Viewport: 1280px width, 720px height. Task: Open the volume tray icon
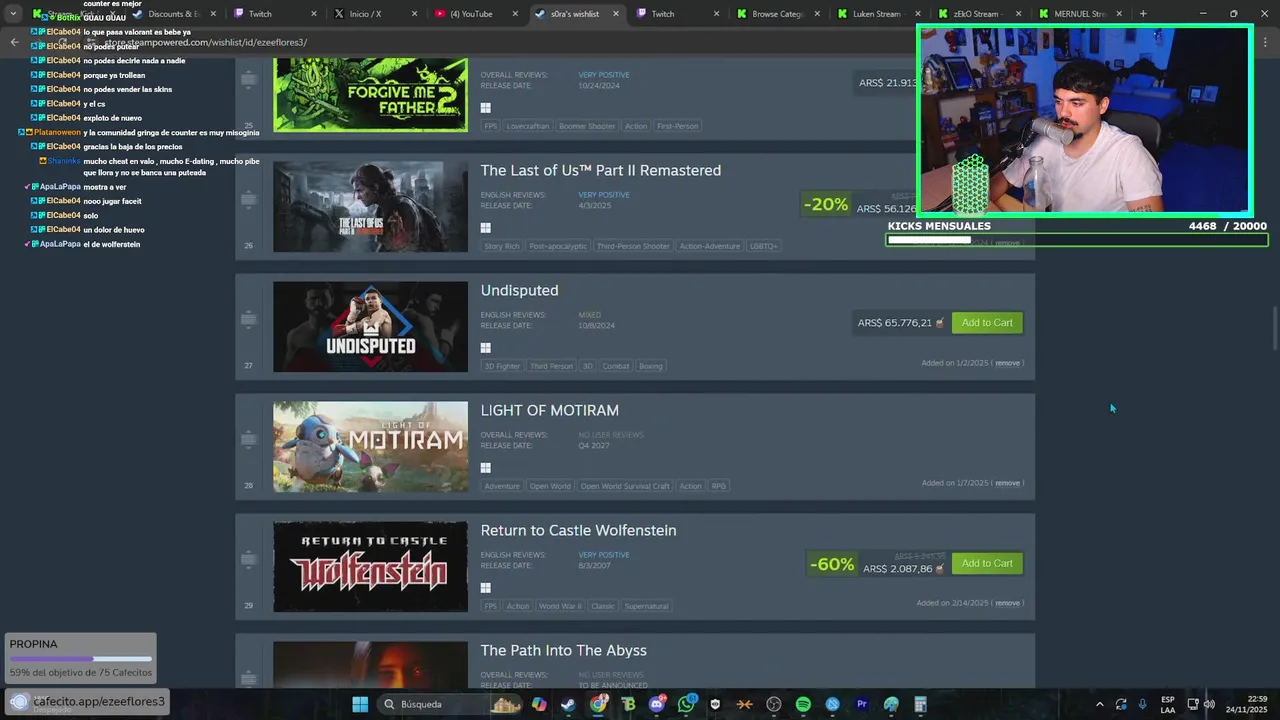pos(1209,704)
